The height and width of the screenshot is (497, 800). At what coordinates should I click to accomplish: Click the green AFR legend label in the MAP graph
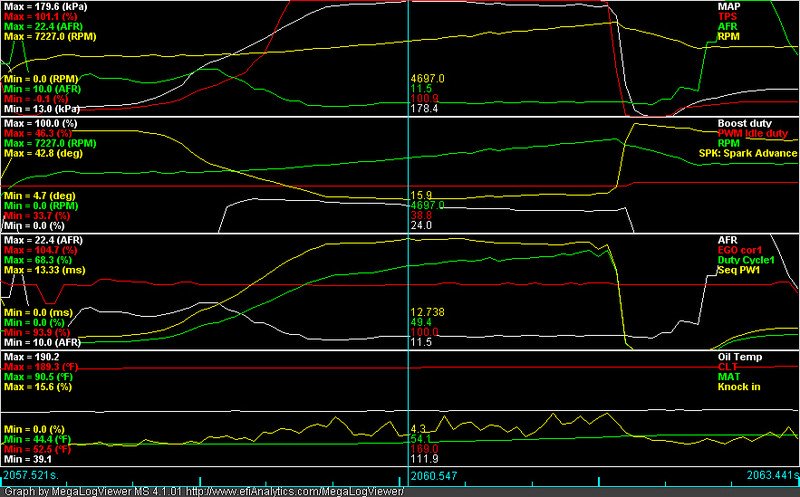[728, 27]
